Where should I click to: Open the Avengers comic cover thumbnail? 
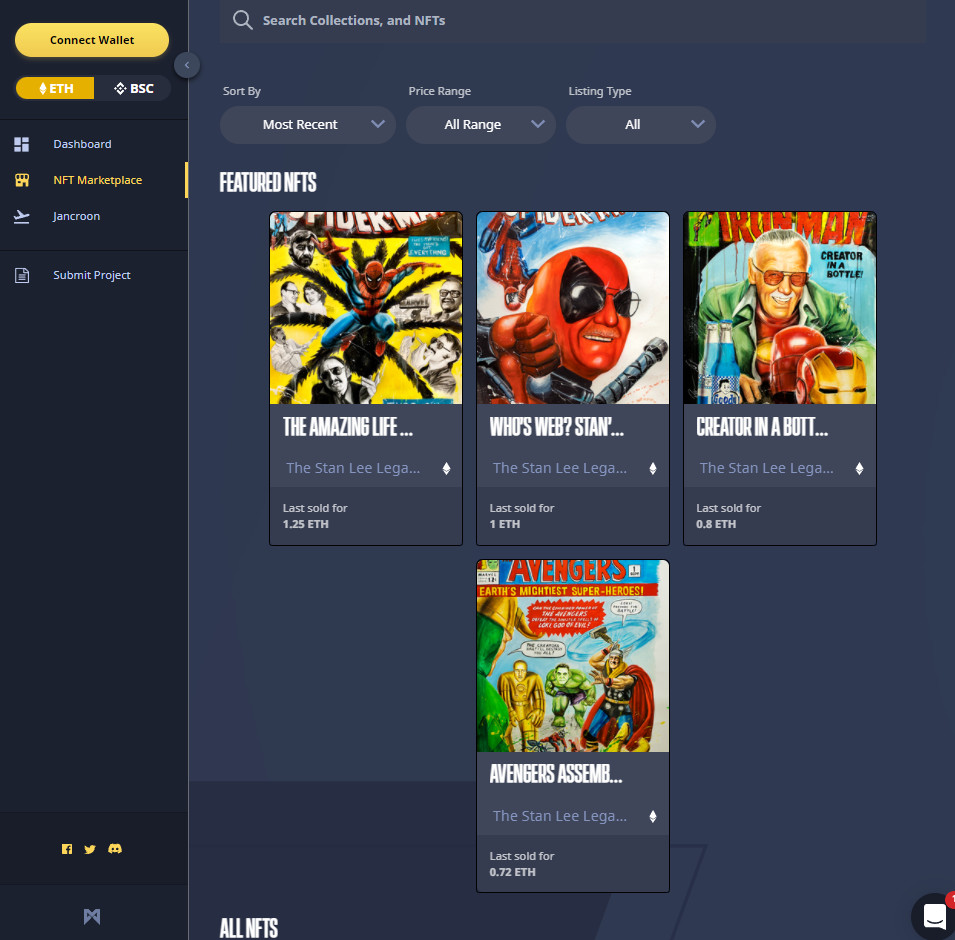point(573,656)
